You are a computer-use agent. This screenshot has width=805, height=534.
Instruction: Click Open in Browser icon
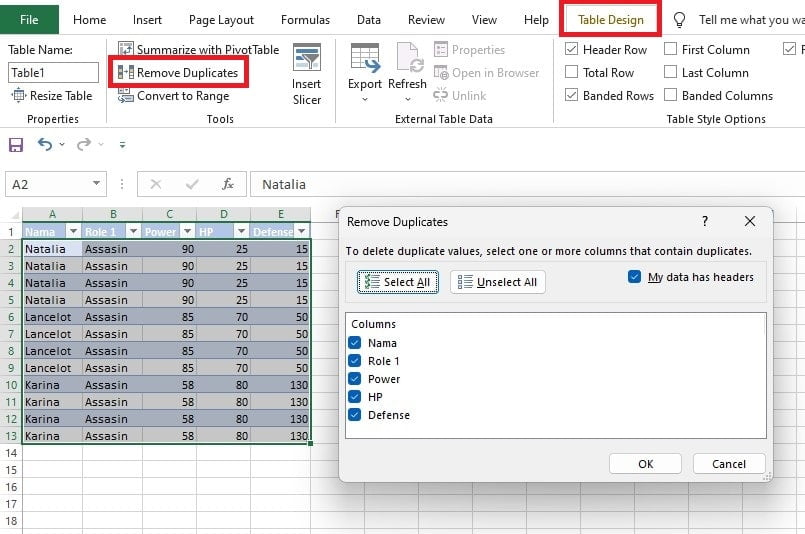click(441, 72)
